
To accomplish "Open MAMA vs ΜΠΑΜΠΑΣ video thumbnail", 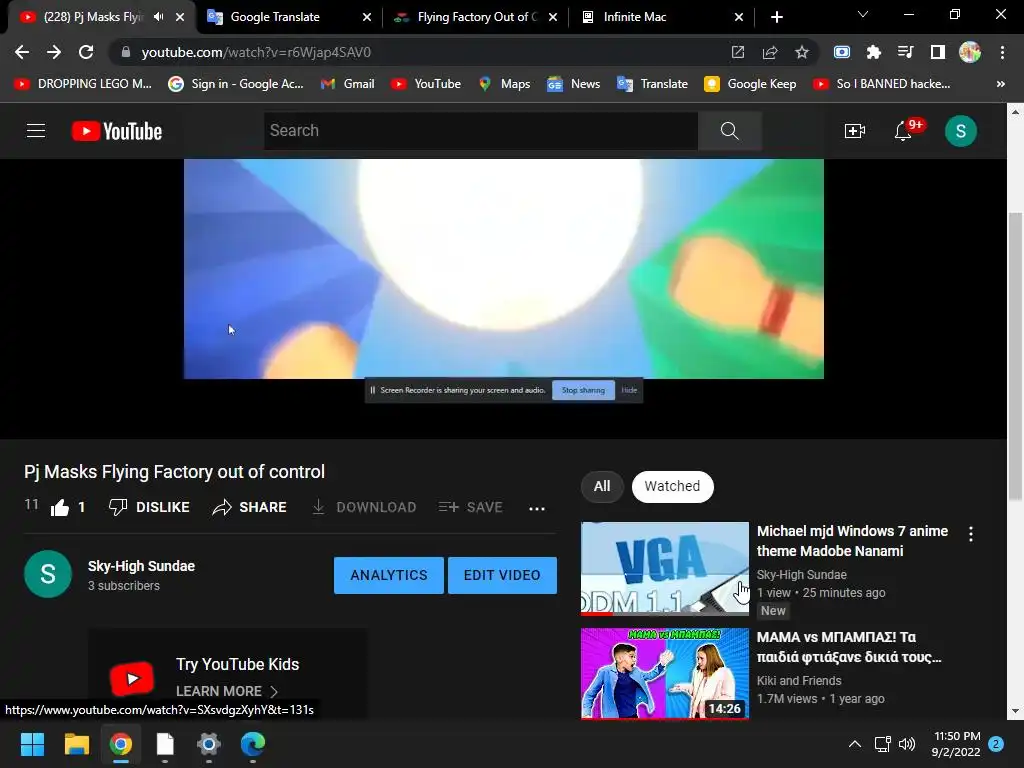I will [665, 673].
